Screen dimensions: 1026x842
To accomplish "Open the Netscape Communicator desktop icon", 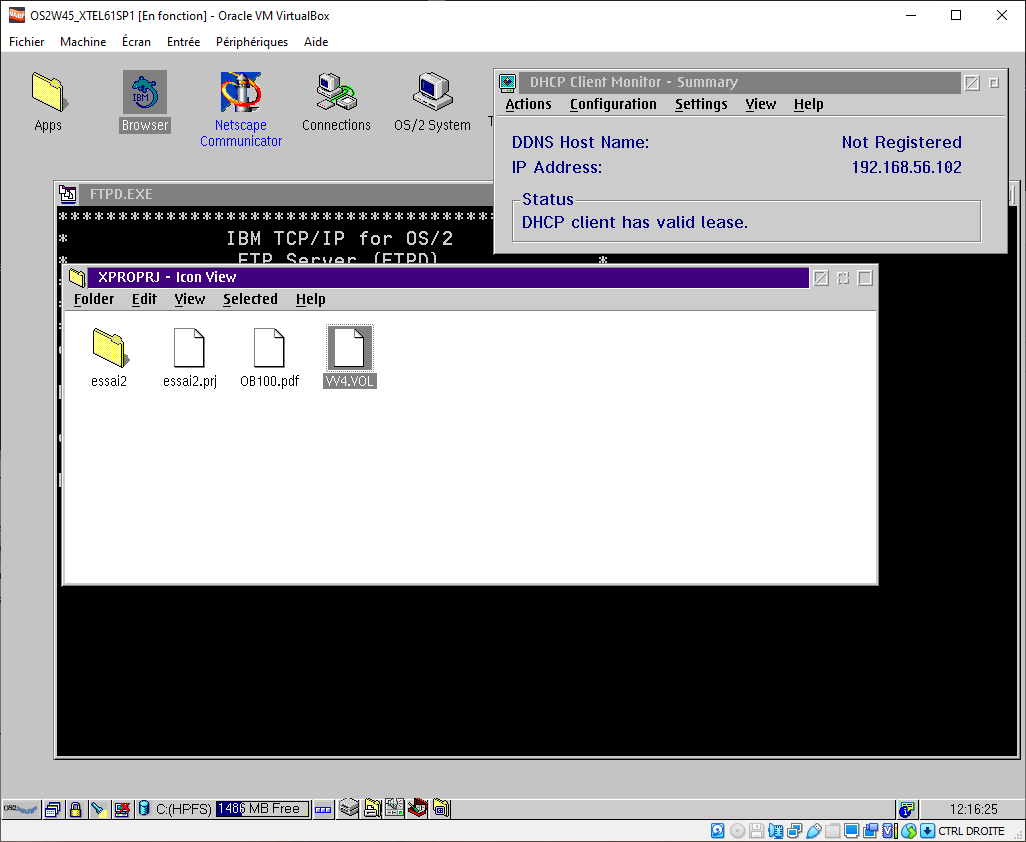I will pos(240,93).
